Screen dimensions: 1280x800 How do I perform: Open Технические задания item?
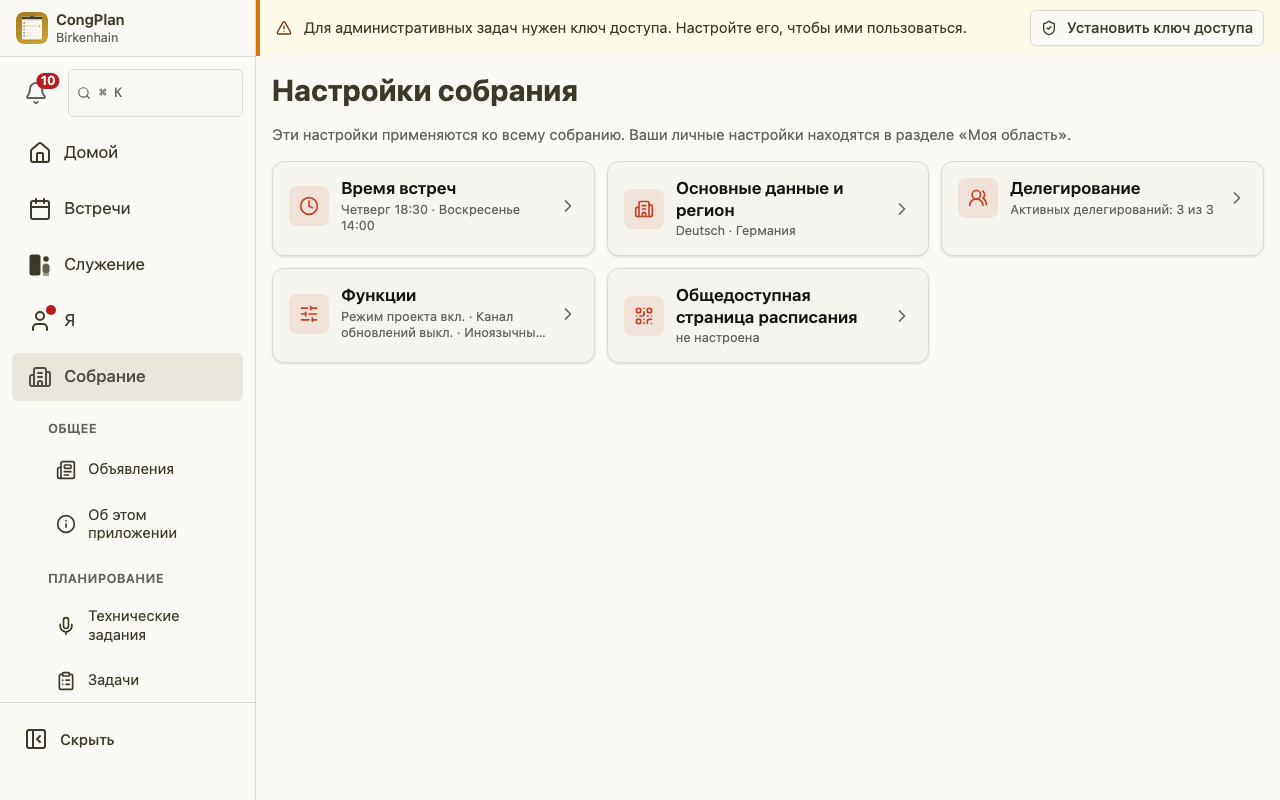[x=145, y=625]
